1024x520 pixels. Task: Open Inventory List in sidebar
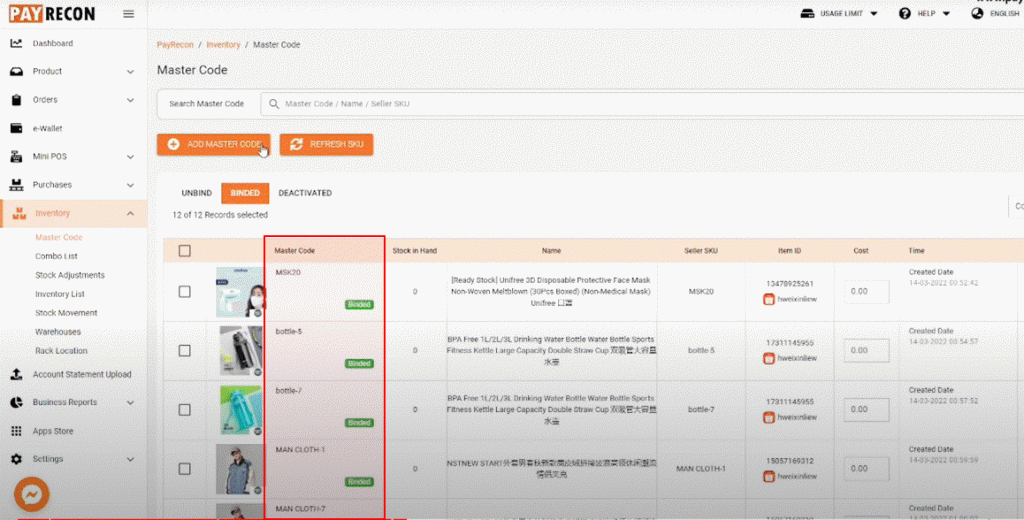[59, 294]
